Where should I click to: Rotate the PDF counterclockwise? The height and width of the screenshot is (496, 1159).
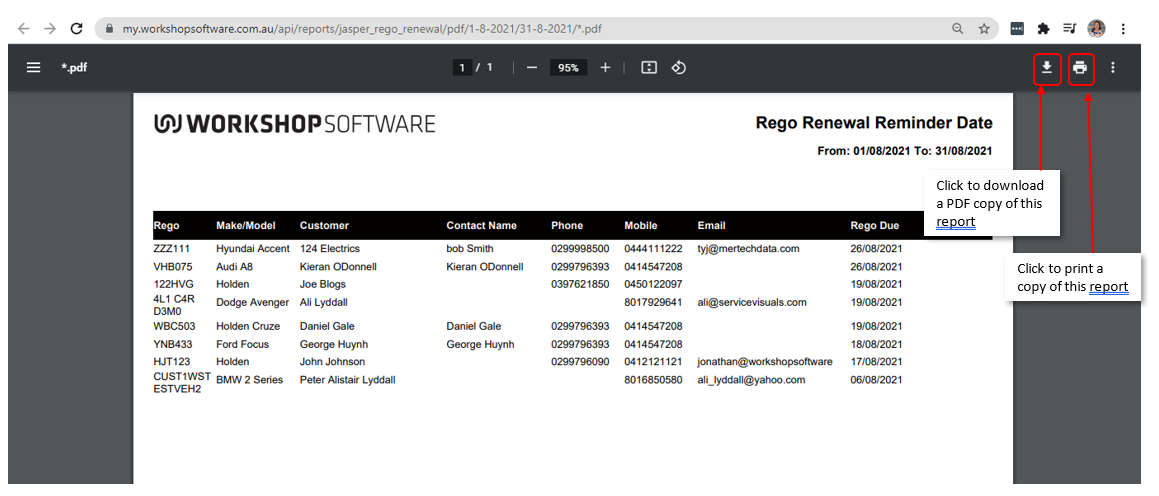(679, 67)
